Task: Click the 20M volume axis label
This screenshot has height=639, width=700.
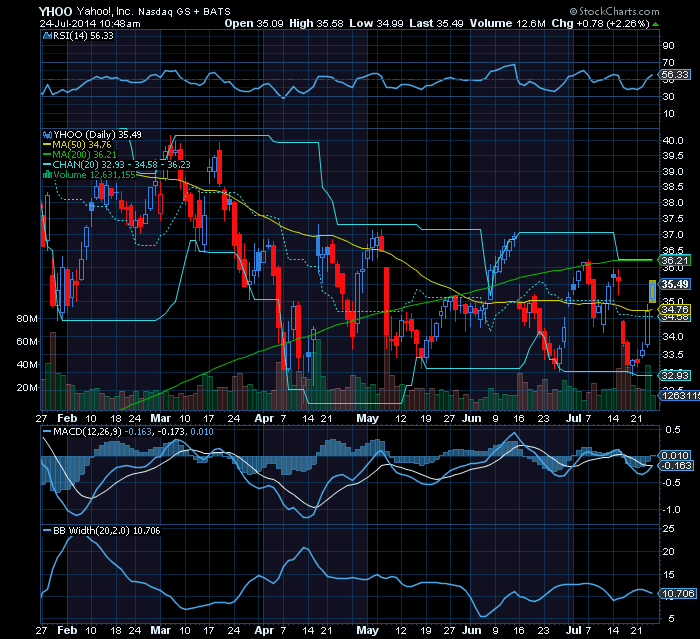Action: coord(27,388)
